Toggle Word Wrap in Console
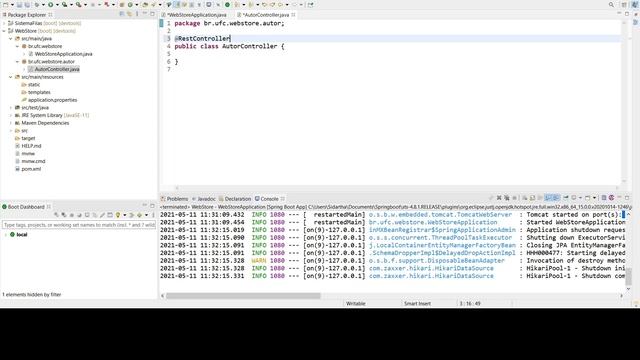Screen dimensions: 640x360 tap(540, 198)
